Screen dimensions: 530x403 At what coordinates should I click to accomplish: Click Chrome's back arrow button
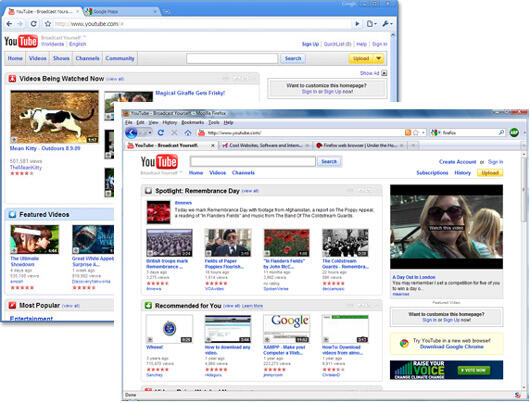(x=9, y=24)
